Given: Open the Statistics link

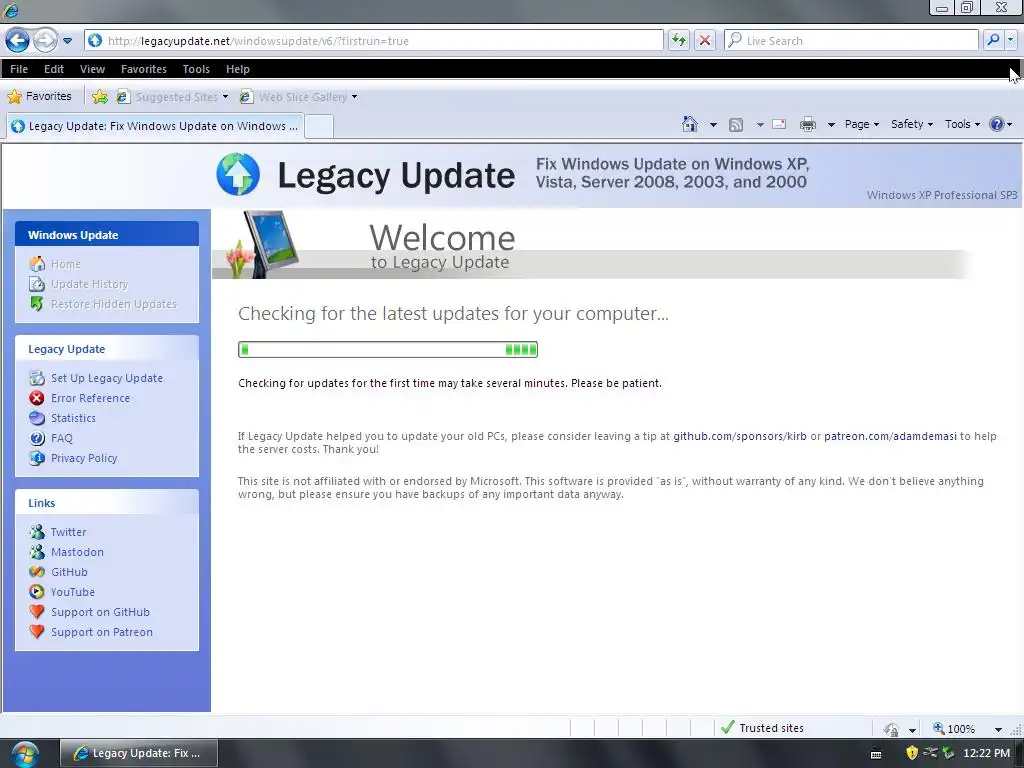Looking at the screenshot, I should pos(73,418).
